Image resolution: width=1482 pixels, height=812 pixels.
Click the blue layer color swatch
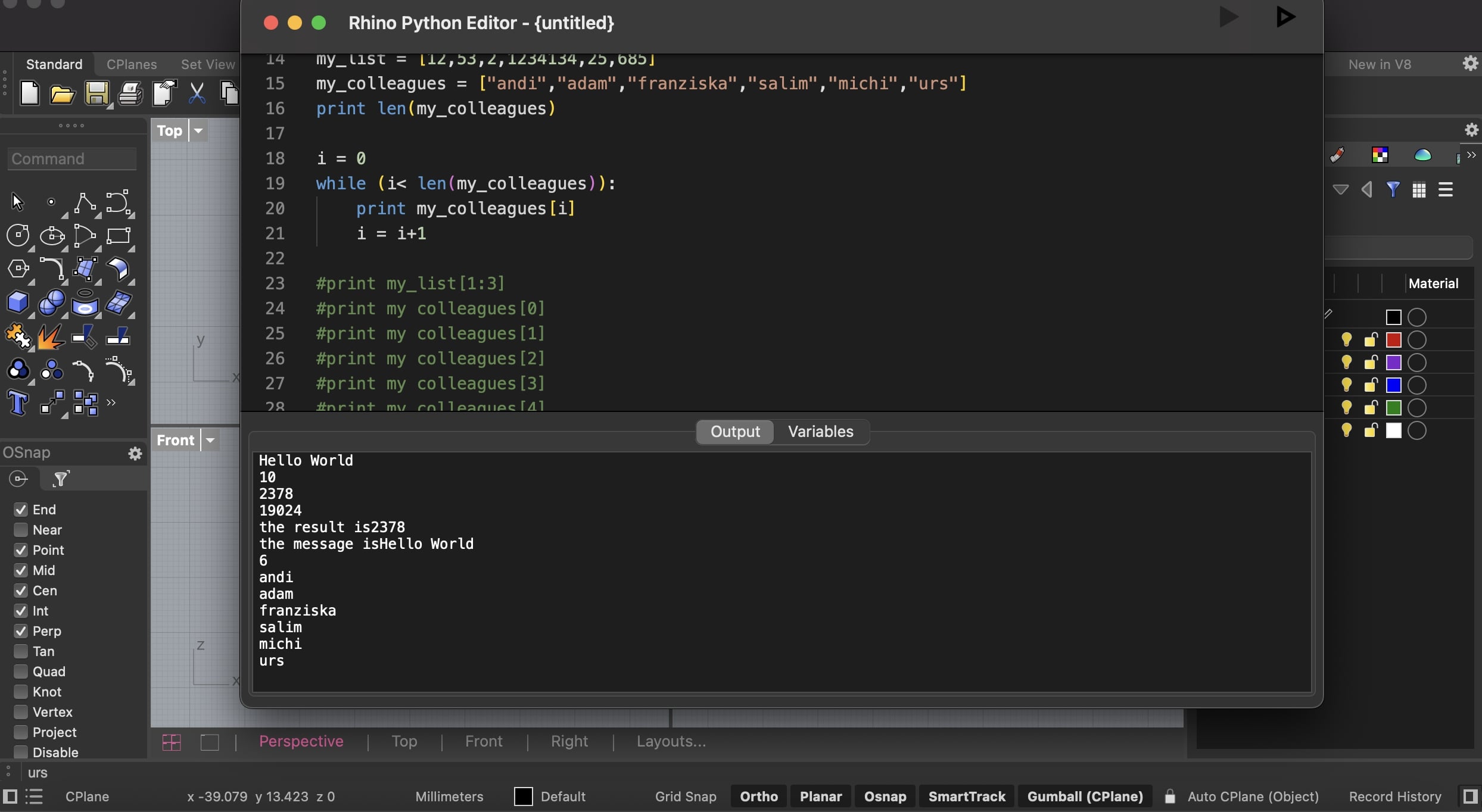point(1394,385)
